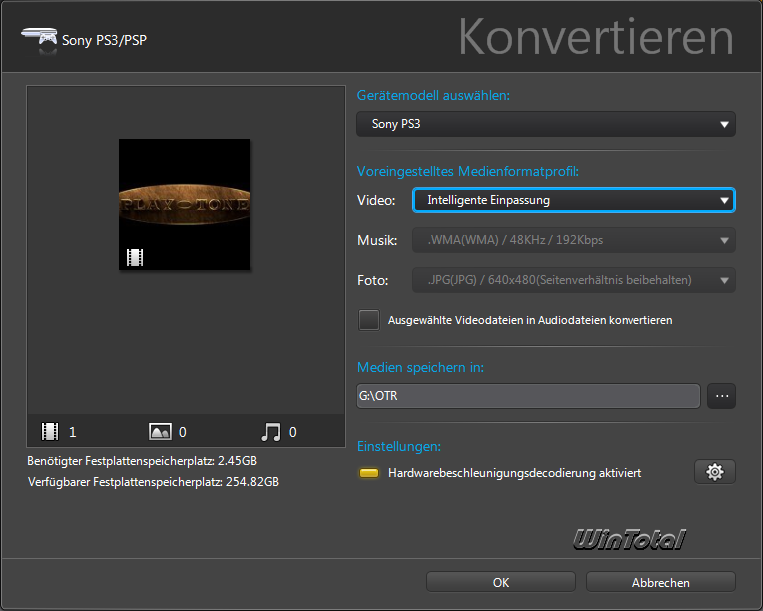Click the Hardwarebeschleunigungsdecodierung aktiviert text

click(x=514, y=473)
